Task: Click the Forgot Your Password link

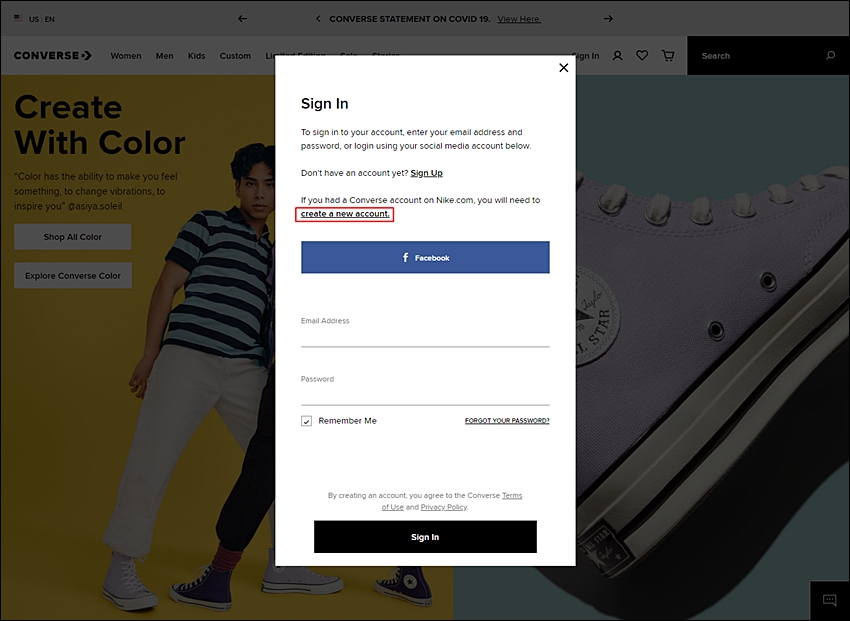Action: pos(507,421)
